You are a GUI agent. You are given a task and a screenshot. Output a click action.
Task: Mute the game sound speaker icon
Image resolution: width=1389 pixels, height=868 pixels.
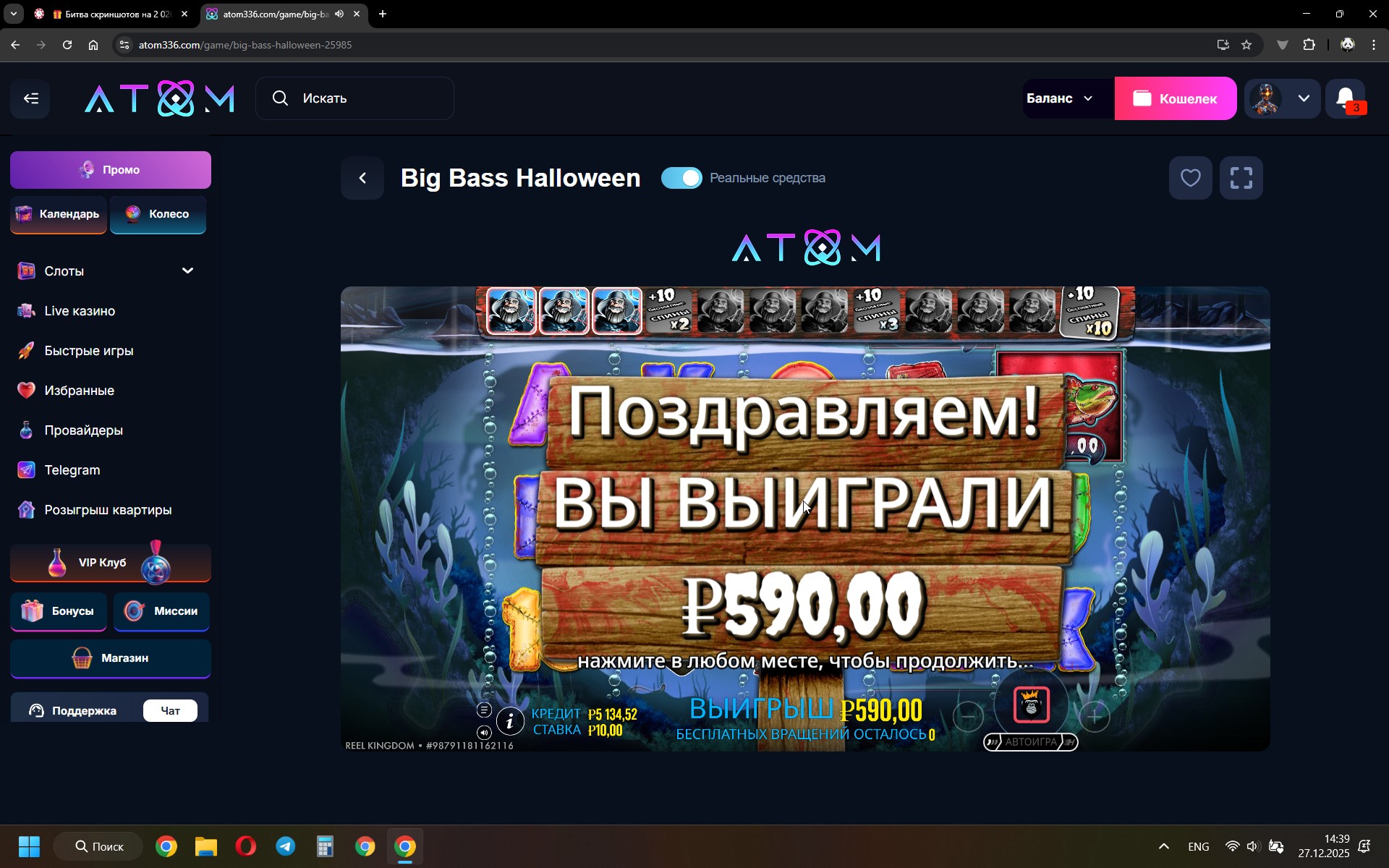coord(484,733)
